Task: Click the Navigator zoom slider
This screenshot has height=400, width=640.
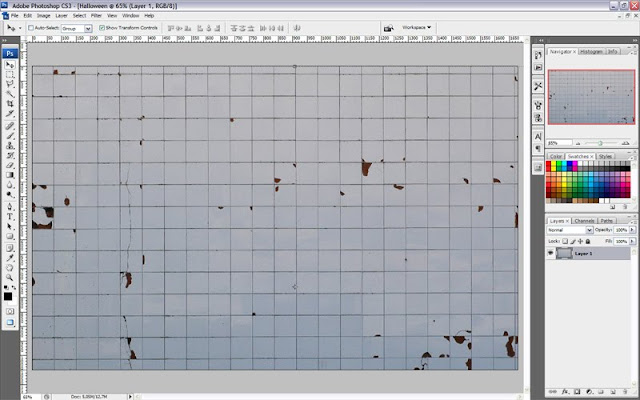Action: coord(600,143)
